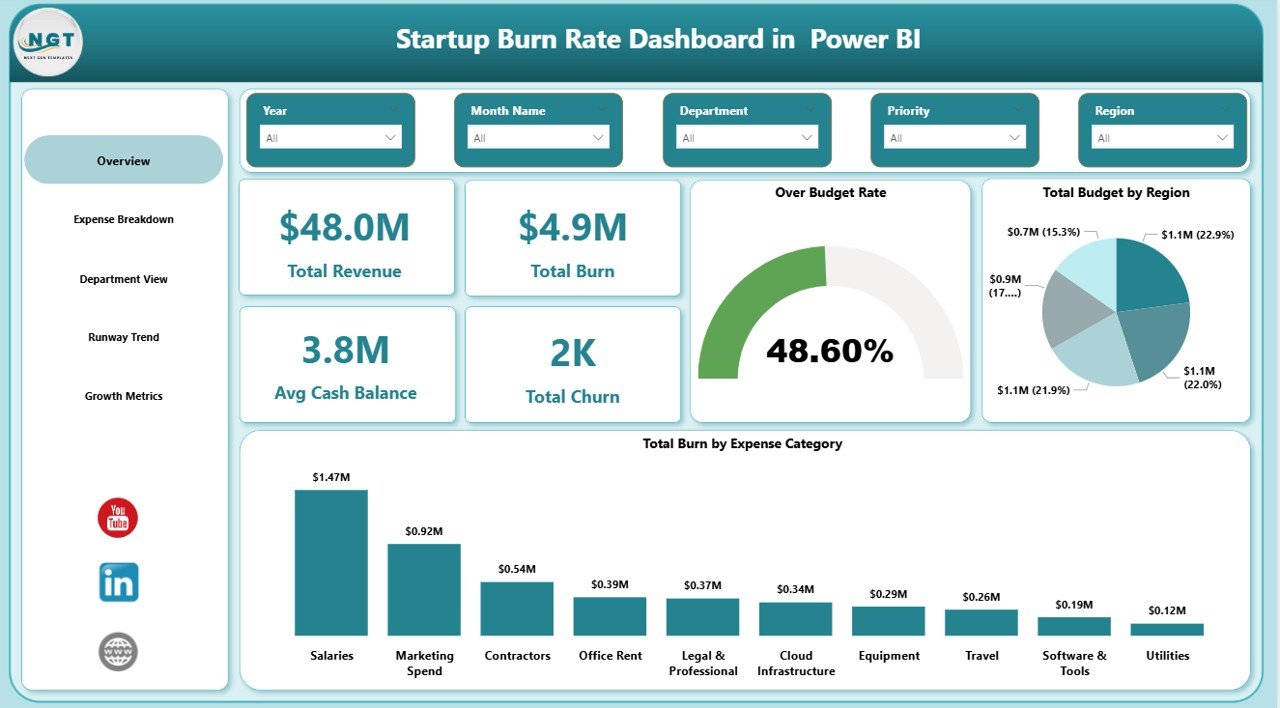Switch to the Expense Breakdown page

123,219
